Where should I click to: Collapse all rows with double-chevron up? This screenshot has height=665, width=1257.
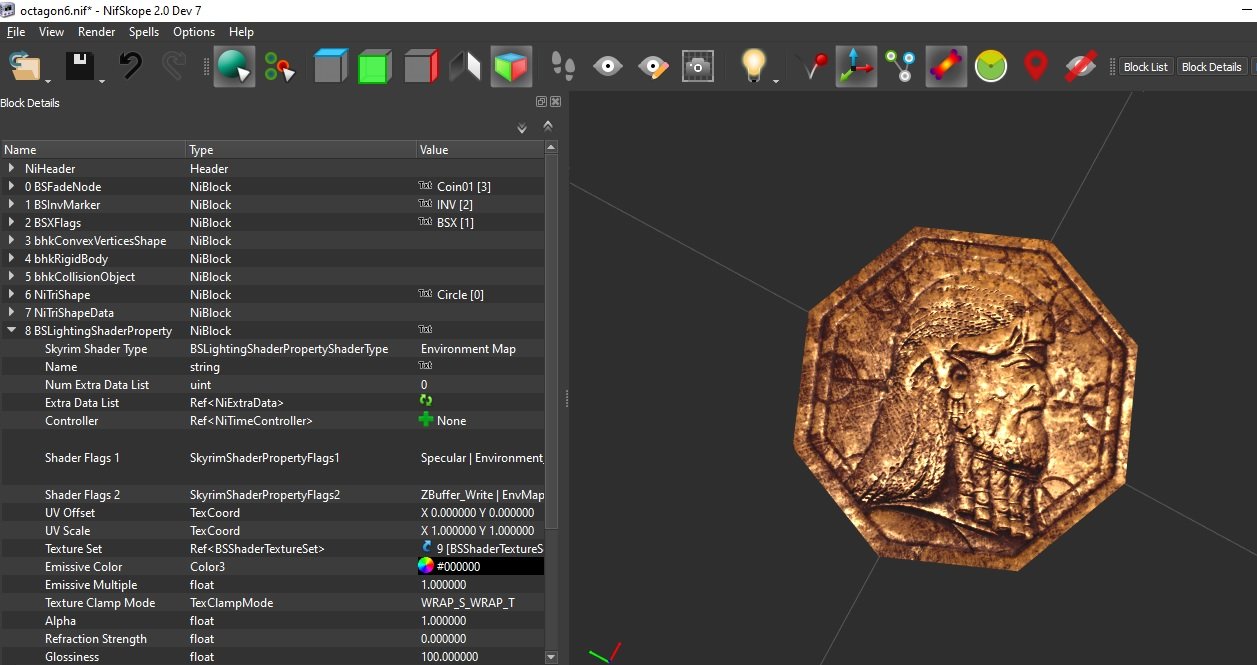(548, 126)
